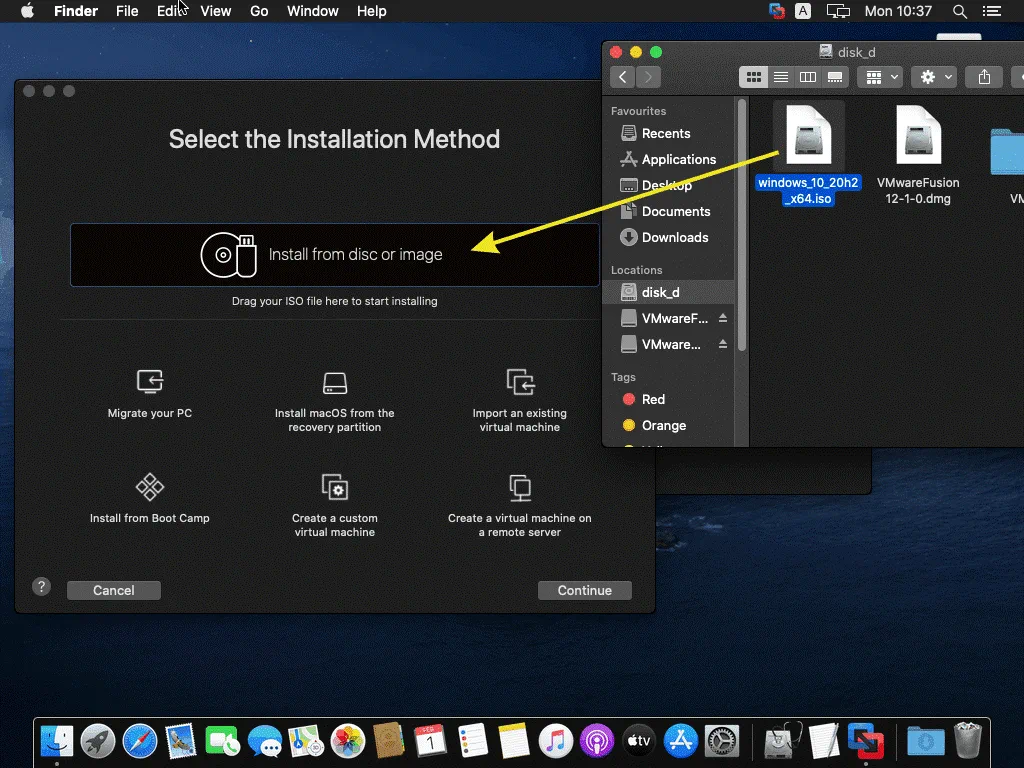Click the Continue button
The image size is (1024, 768).
[x=584, y=590]
